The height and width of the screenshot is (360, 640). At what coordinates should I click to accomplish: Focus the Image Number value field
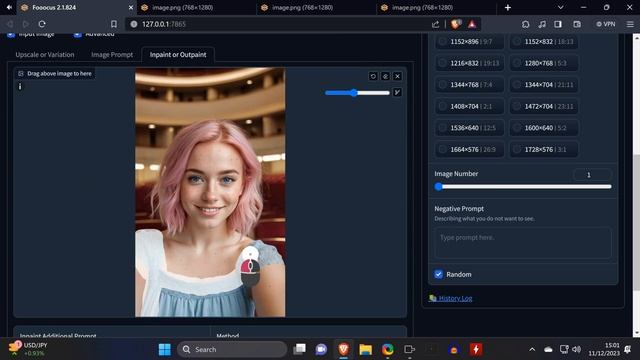click(592, 175)
